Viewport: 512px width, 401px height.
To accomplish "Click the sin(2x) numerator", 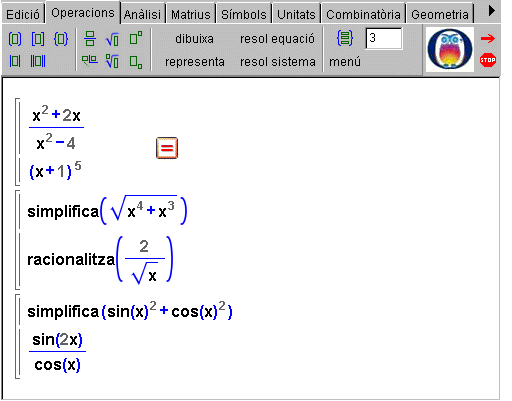I will click(57, 340).
